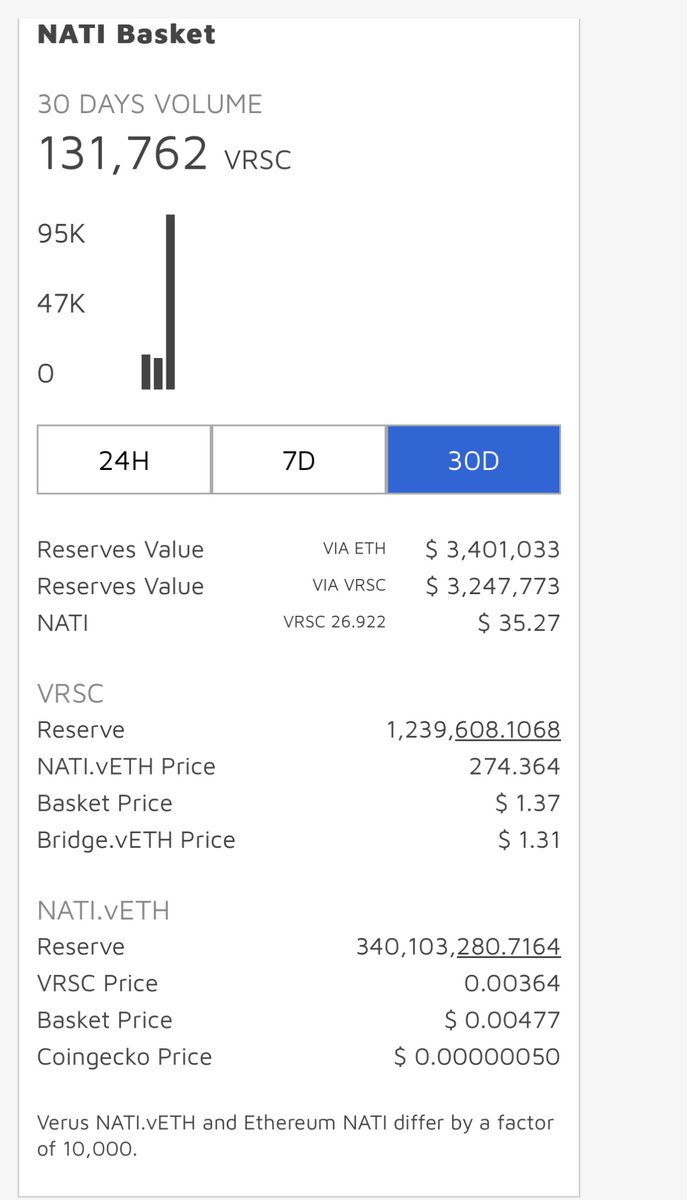Click the Bridge.vETH Price label

tap(136, 841)
